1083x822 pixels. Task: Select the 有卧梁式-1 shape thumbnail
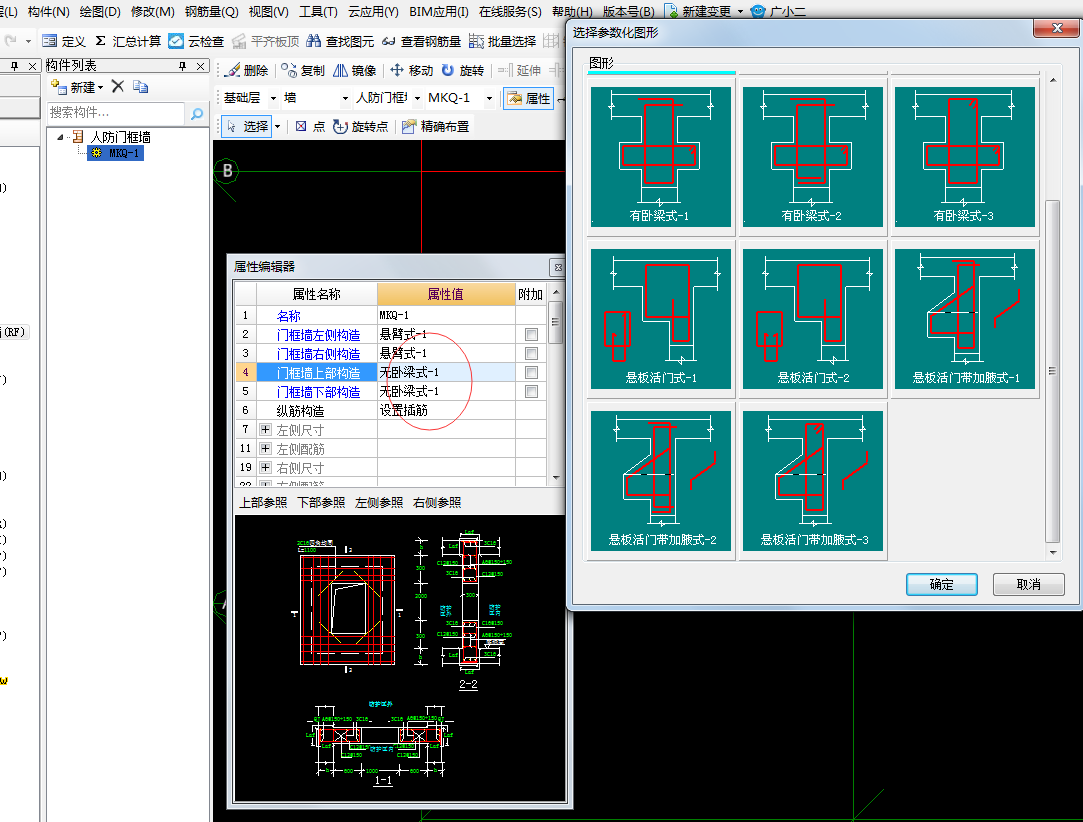click(x=660, y=156)
